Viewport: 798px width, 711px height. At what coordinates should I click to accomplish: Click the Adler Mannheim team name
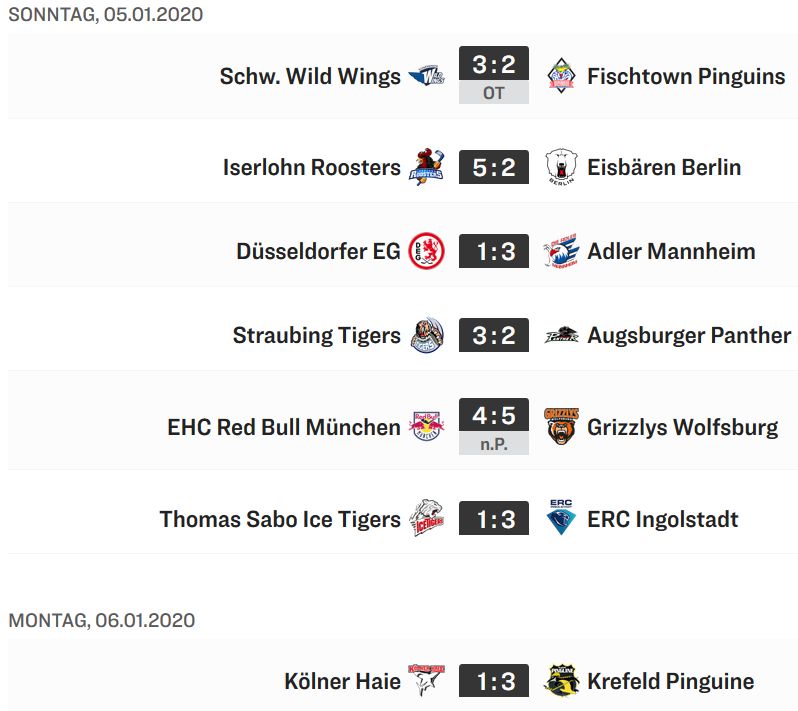tap(671, 251)
